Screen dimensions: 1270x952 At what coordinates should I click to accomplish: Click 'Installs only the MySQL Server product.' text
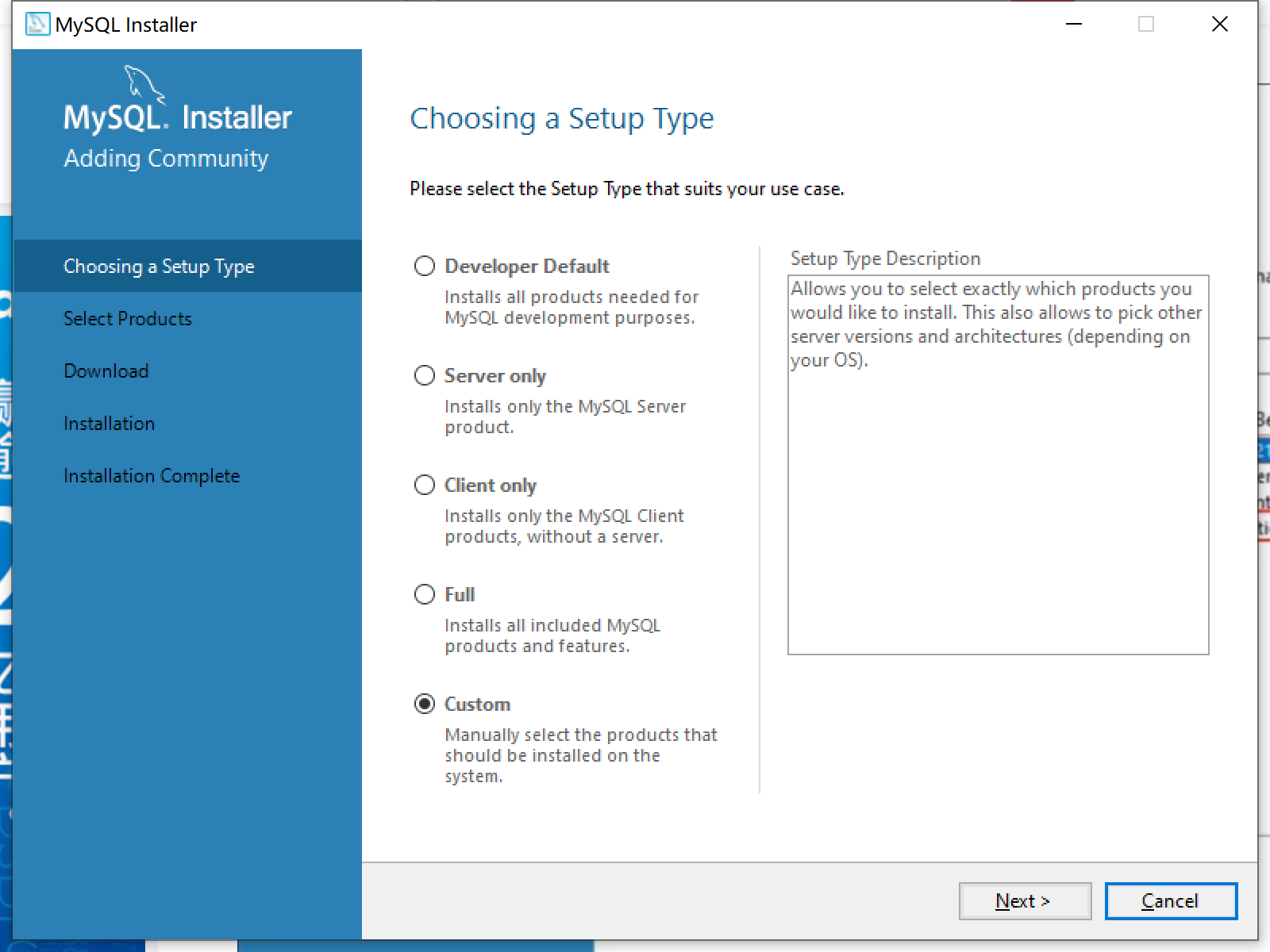click(565, 416)
